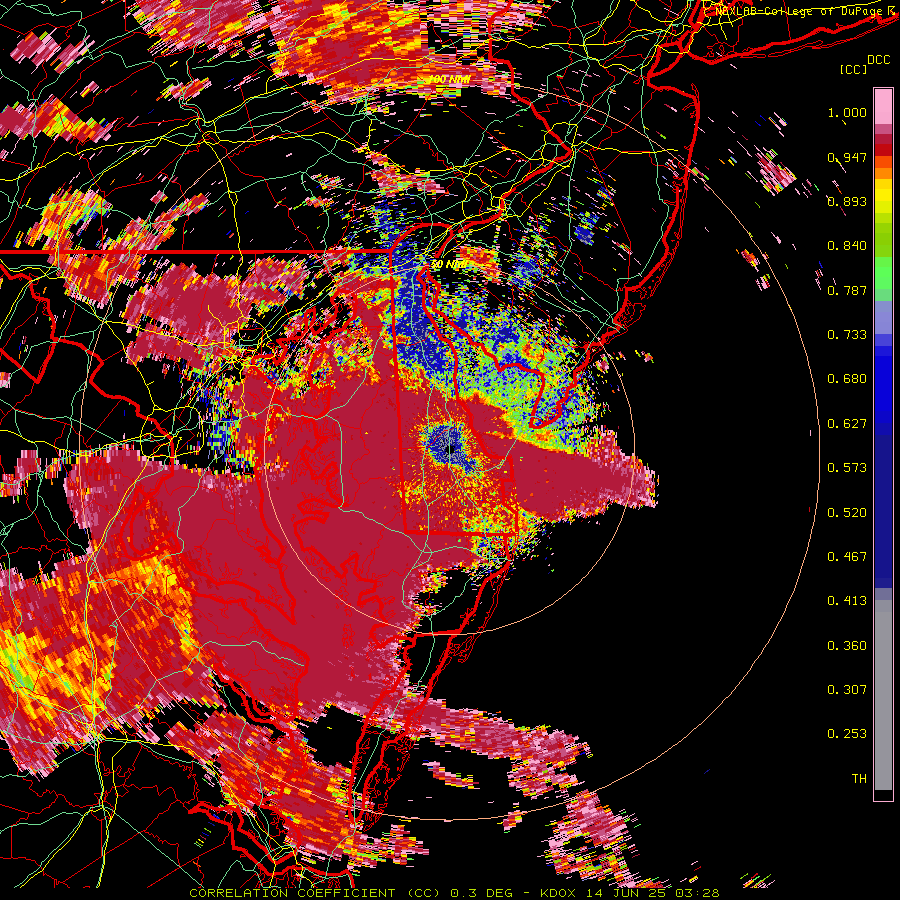Click the 0.627 color scale label
The image size is (900, 900).
(x=847, y=424)
